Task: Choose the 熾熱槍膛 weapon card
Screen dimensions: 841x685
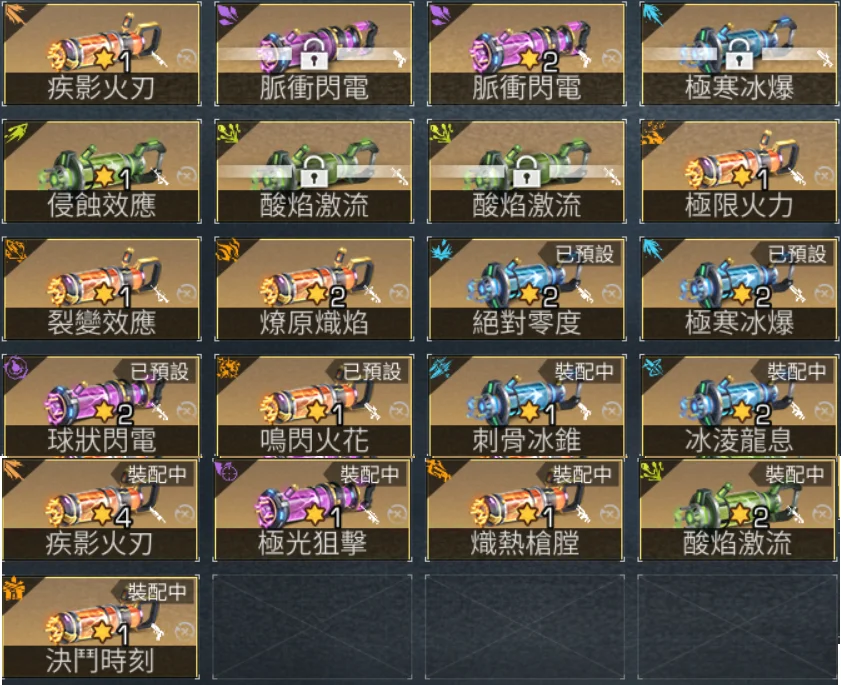Action: [525, 510]
